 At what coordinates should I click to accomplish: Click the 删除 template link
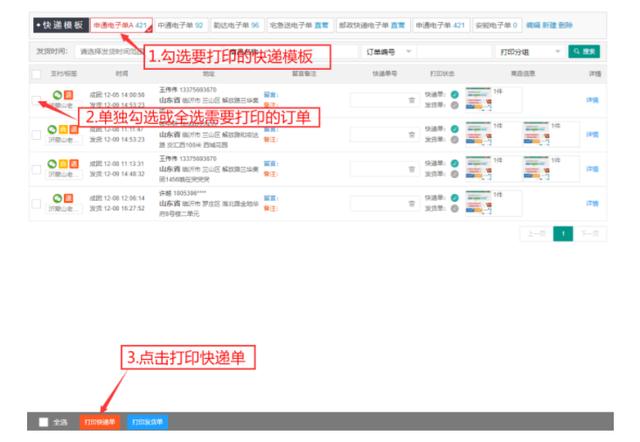click(565, 25)
